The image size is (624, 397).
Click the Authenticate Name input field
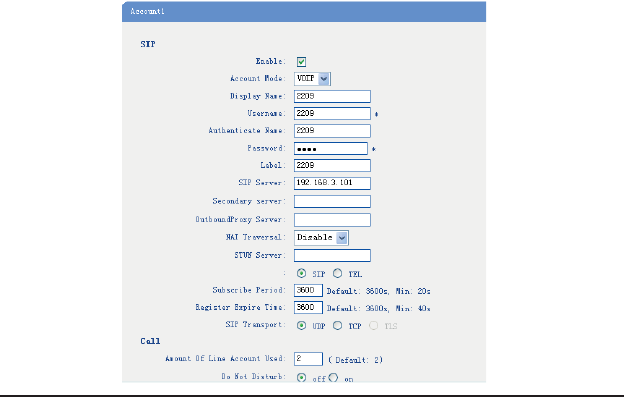click(x=332, y=131)
